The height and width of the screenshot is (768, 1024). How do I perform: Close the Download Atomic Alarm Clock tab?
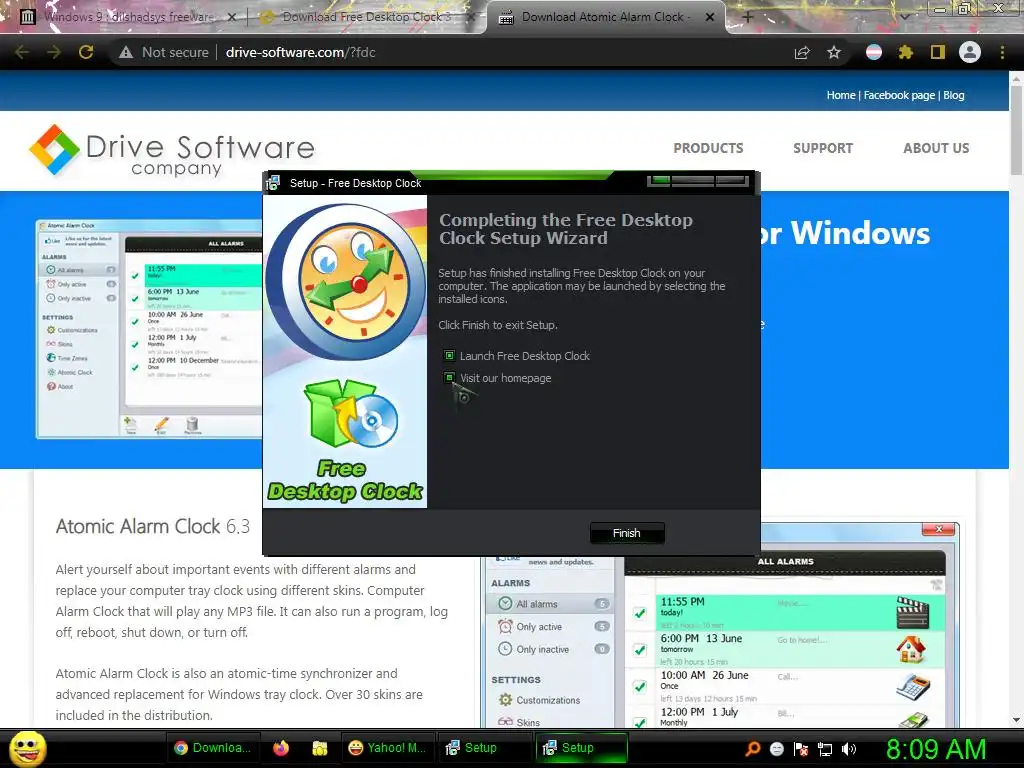point(710,18)
